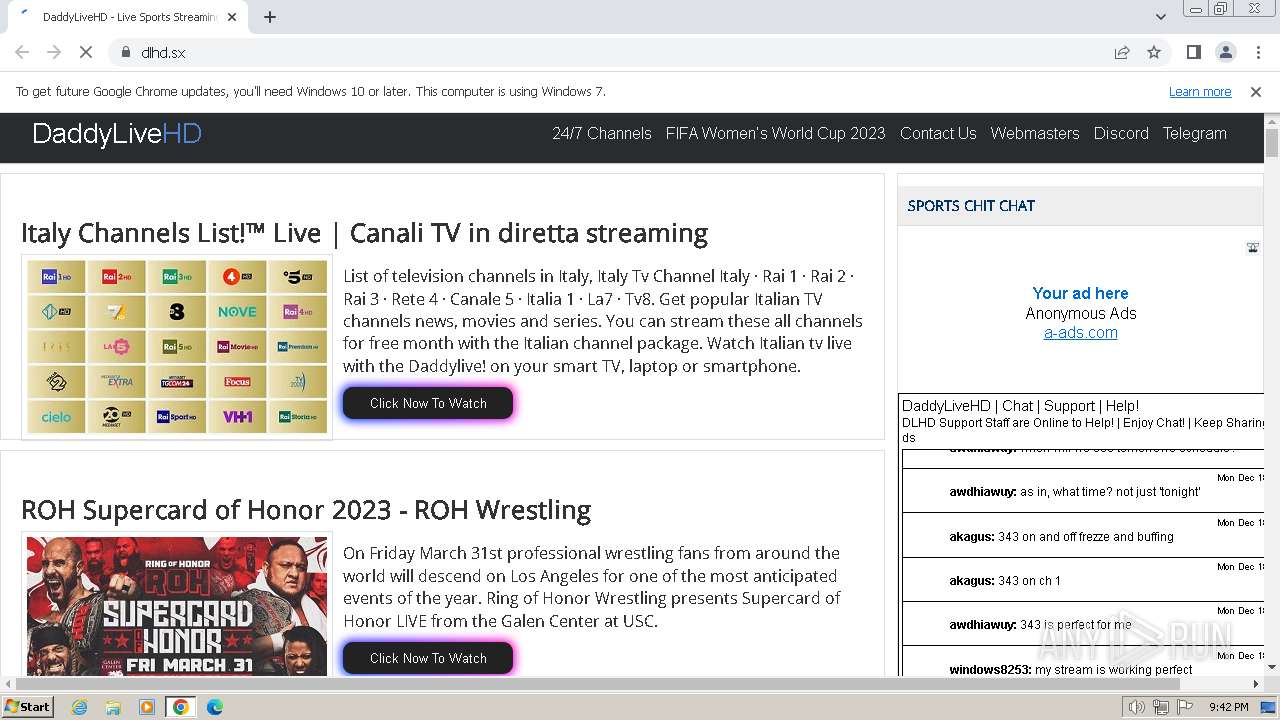Toggle the browser side panel
The height and width of the screenshot is (720, 1280).
coord(1193,52)
